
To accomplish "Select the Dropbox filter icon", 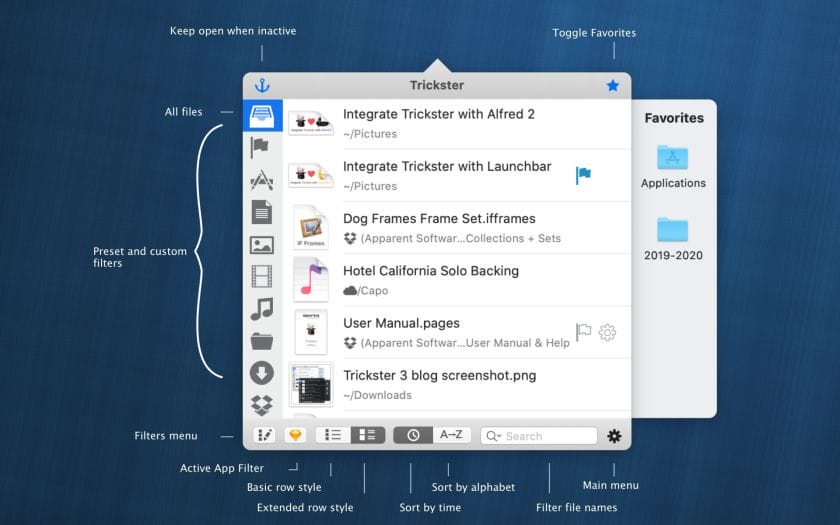I will 261,405.
